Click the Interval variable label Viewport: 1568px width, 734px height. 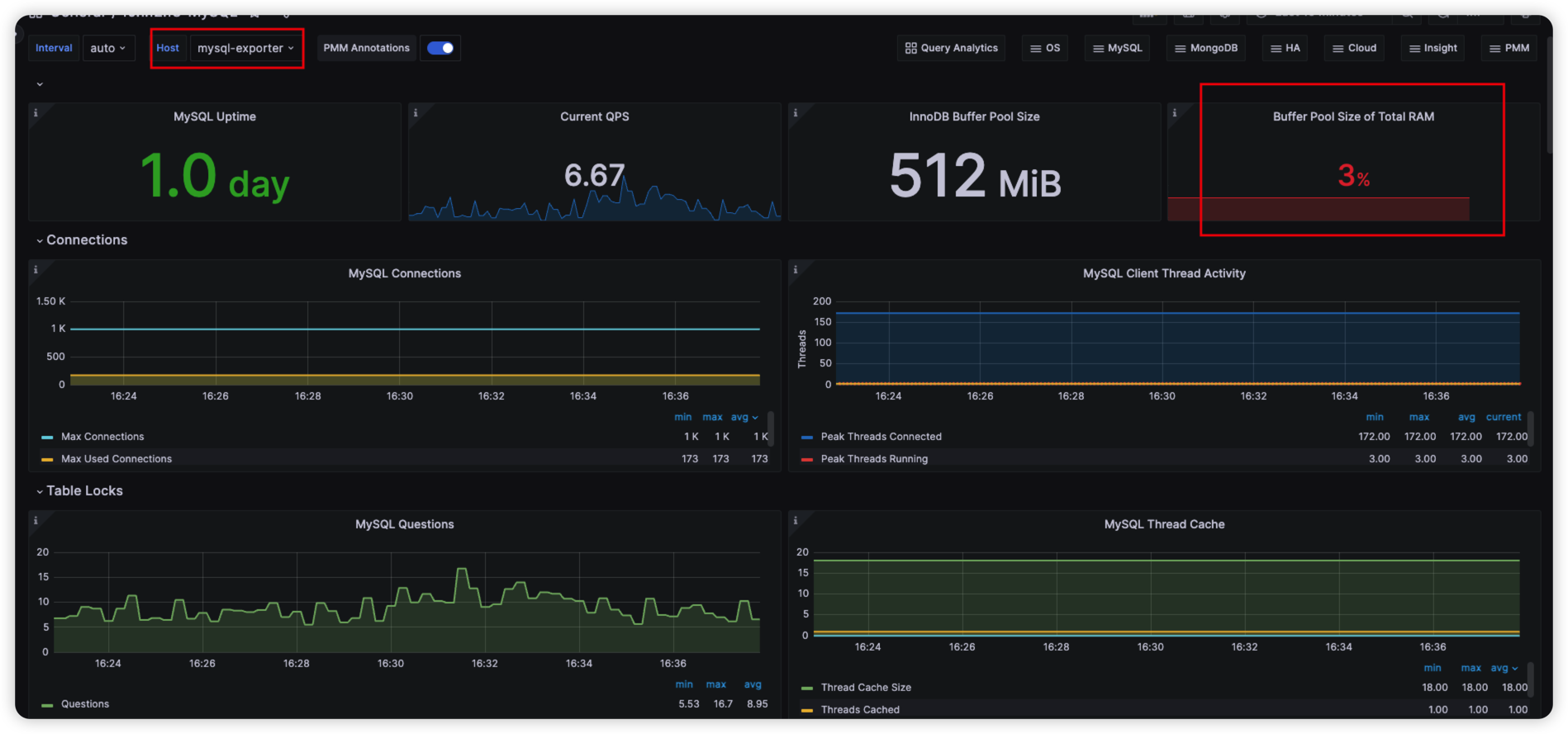[54, 48]
